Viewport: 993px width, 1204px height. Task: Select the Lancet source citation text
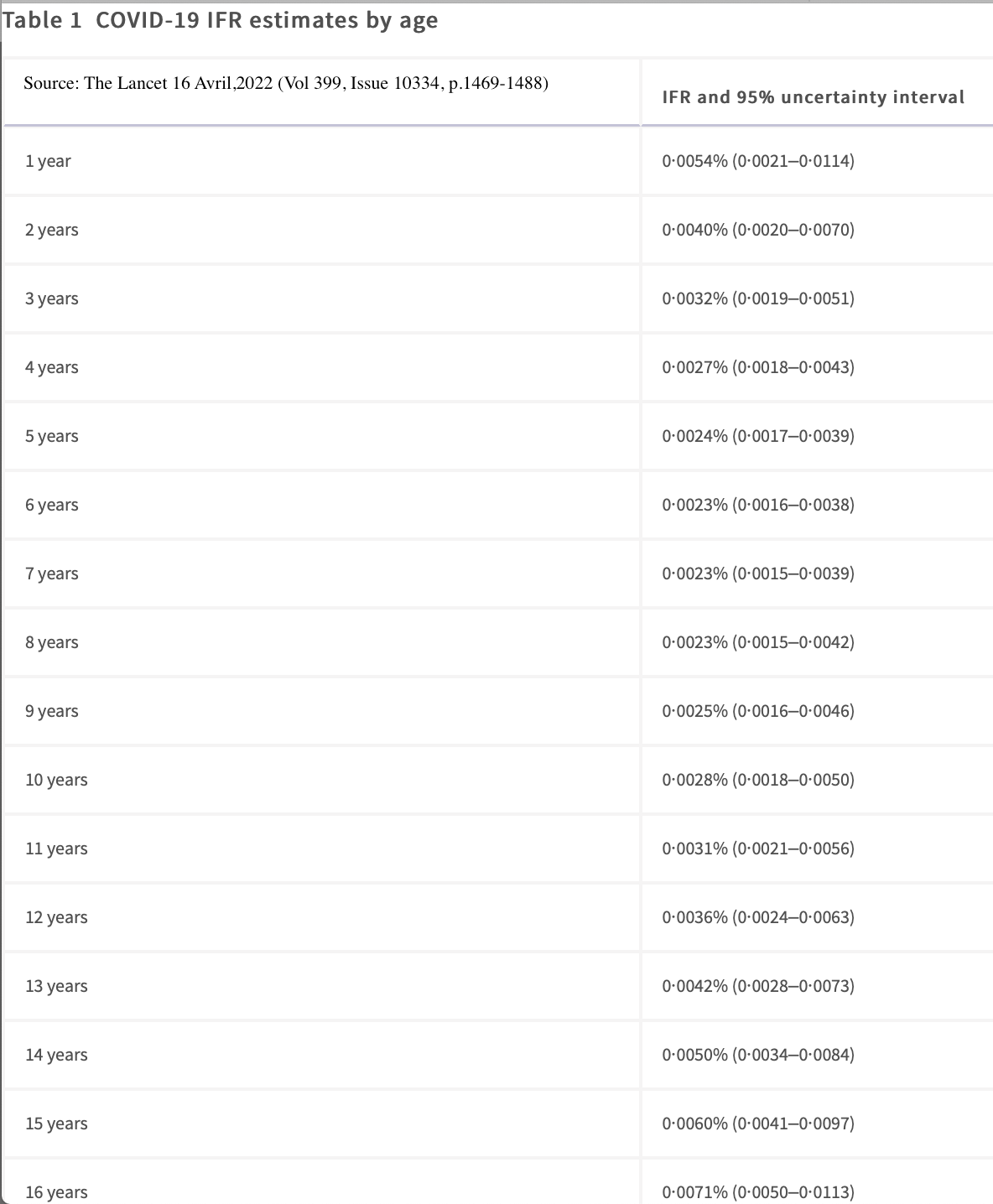click(286, 83)
